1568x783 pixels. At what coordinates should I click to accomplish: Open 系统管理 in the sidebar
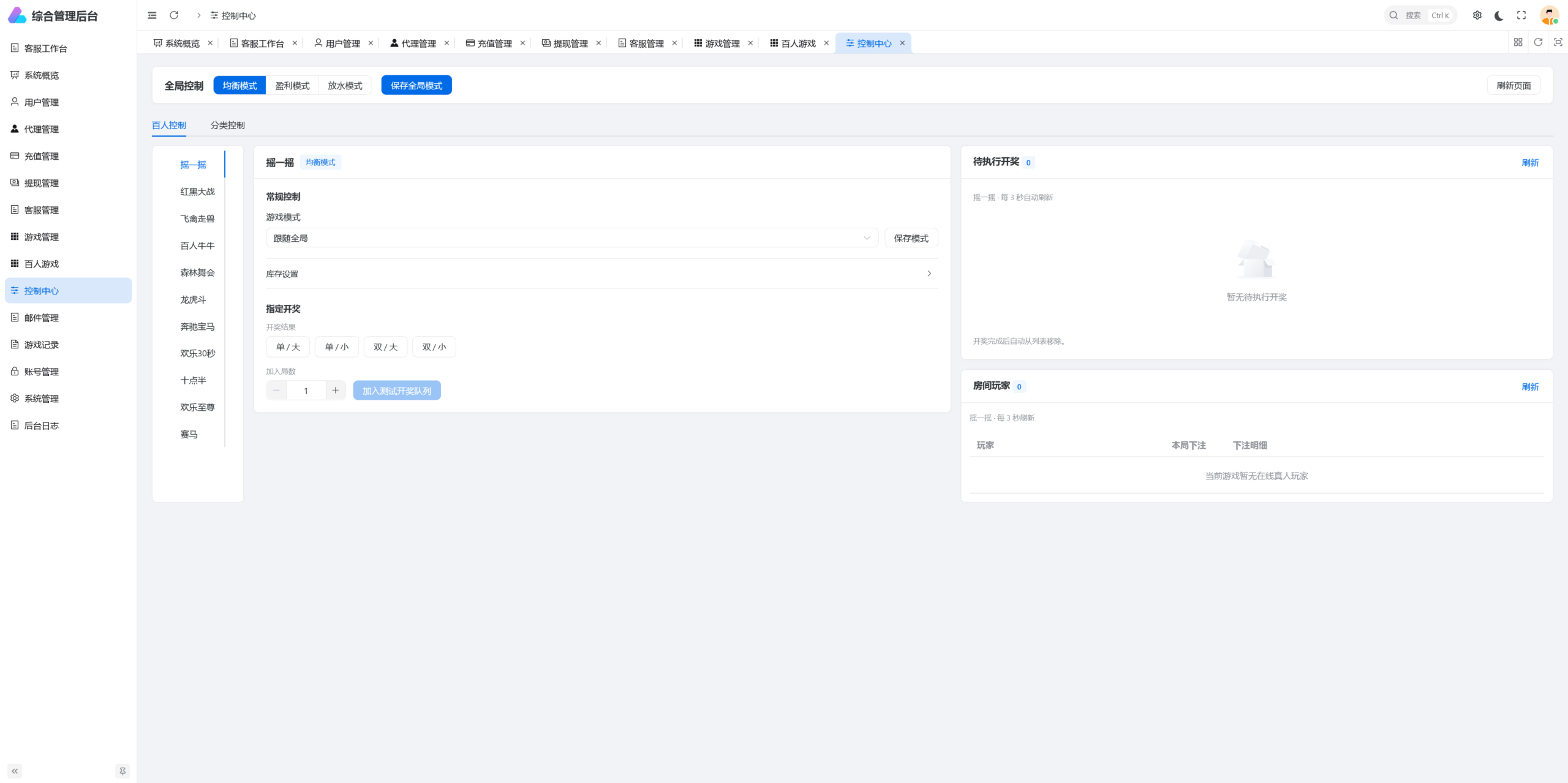tap(68, 399)
